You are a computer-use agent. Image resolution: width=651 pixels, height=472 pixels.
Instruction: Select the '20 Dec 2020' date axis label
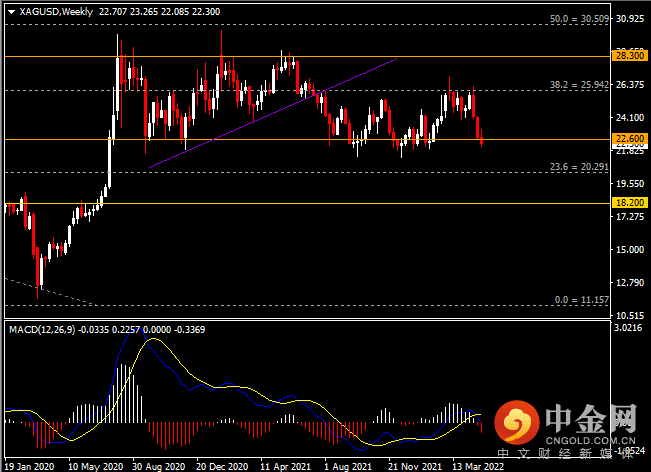click(x=222, y=467)
